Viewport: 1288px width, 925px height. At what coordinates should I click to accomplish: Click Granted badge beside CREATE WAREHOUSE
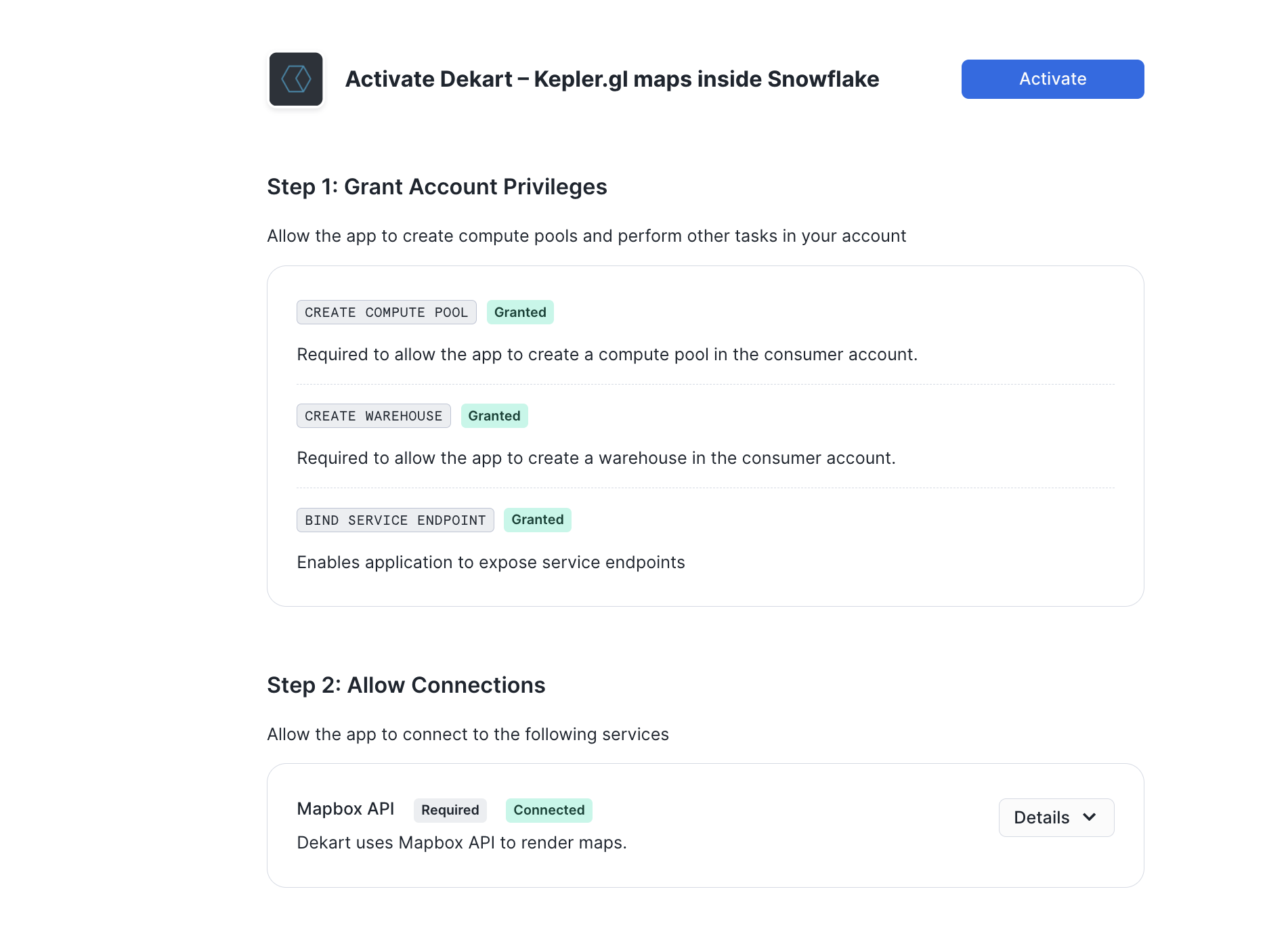point(494,416)
